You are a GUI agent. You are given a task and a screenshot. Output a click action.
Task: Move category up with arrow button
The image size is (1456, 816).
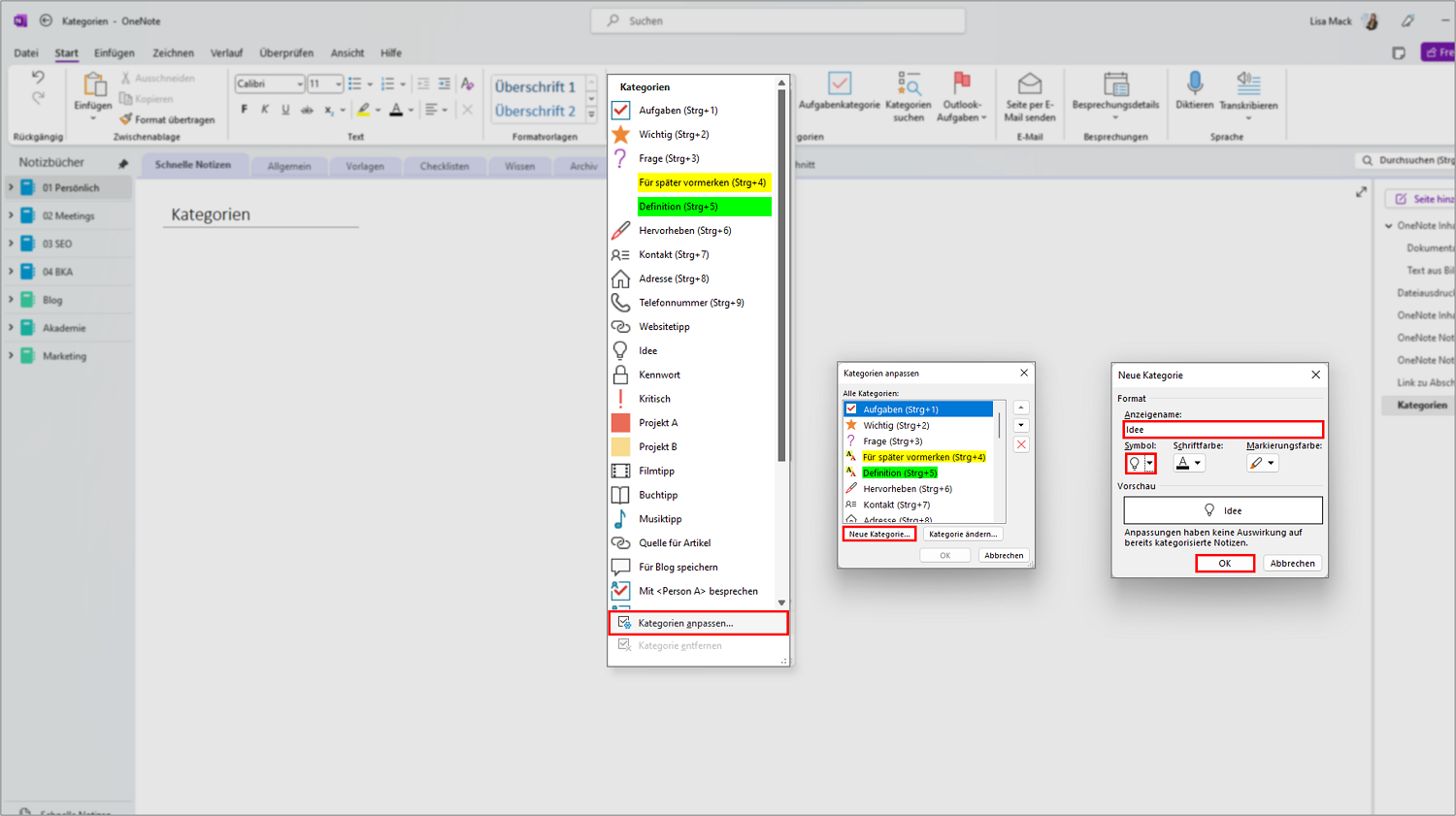click(x=1021, y=408)
